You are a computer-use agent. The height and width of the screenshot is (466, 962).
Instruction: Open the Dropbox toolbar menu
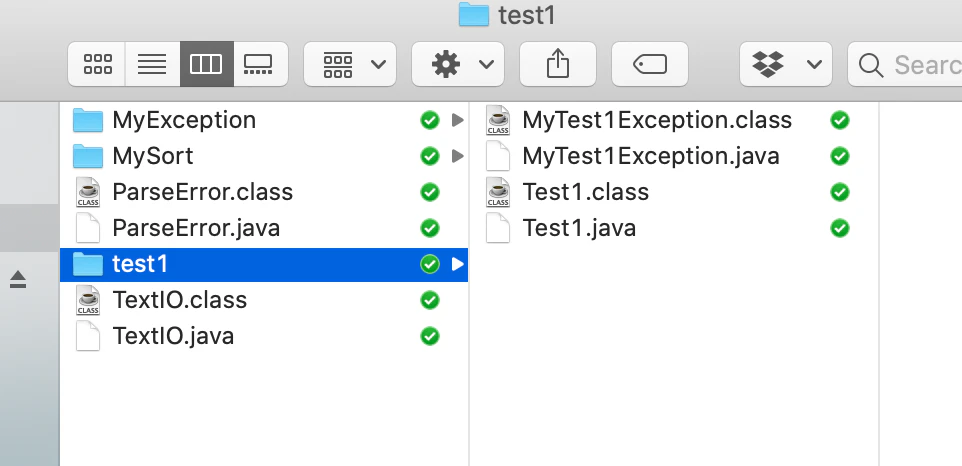coord(785,65)
